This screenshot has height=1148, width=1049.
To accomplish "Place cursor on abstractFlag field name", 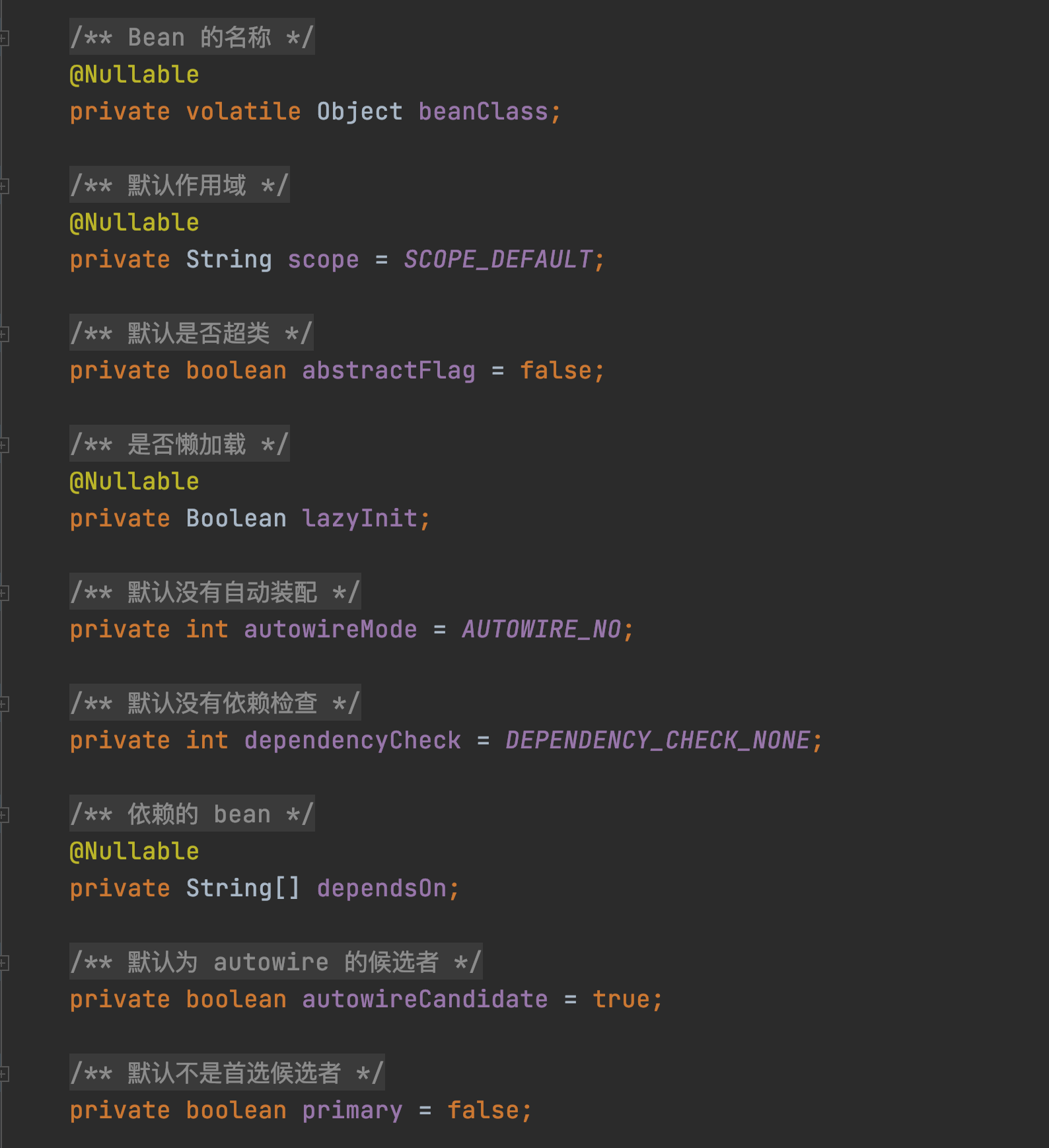I will [x=389, y=371].
